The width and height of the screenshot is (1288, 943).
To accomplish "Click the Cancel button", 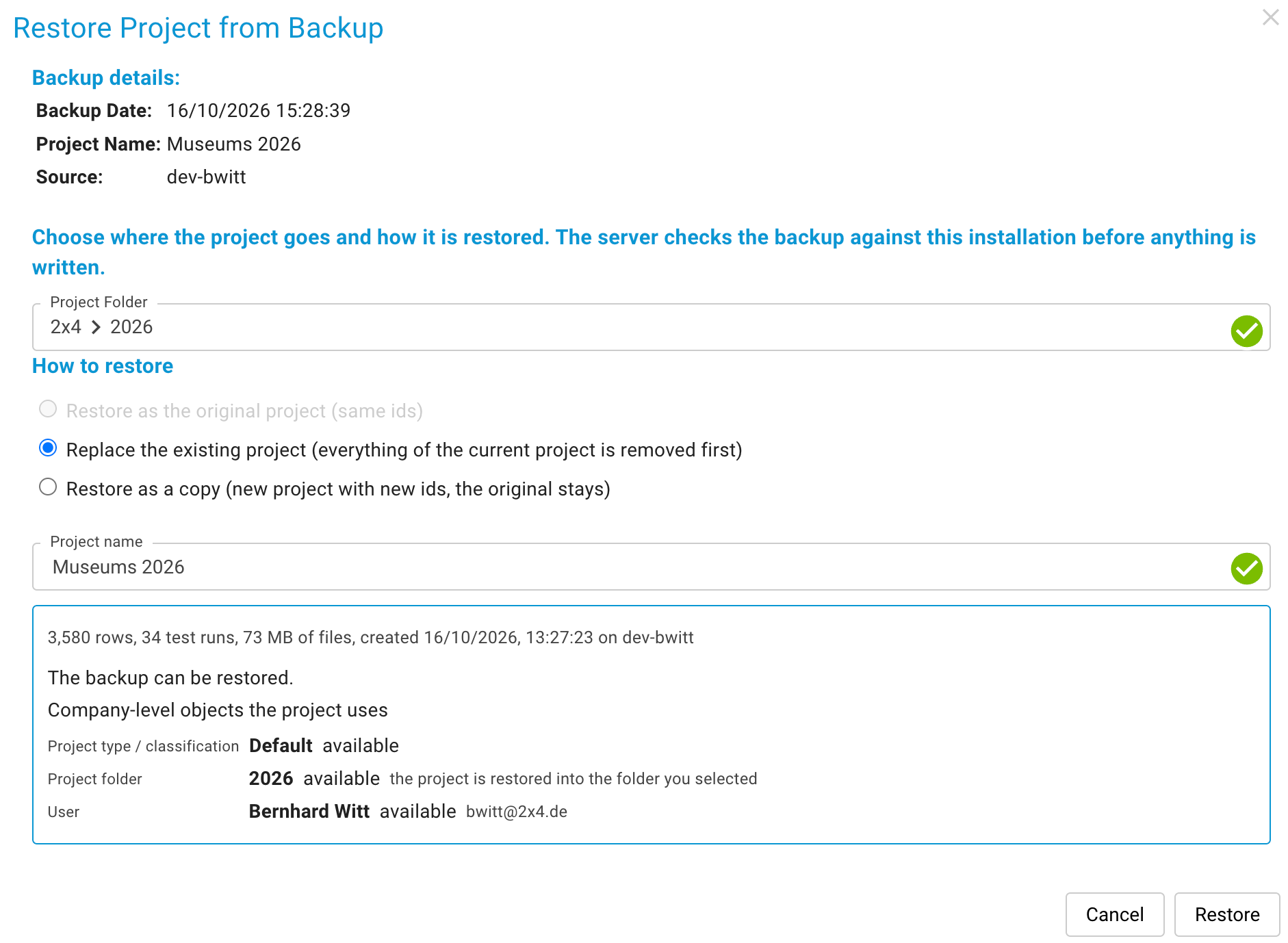I will [x=1114, y=914].
